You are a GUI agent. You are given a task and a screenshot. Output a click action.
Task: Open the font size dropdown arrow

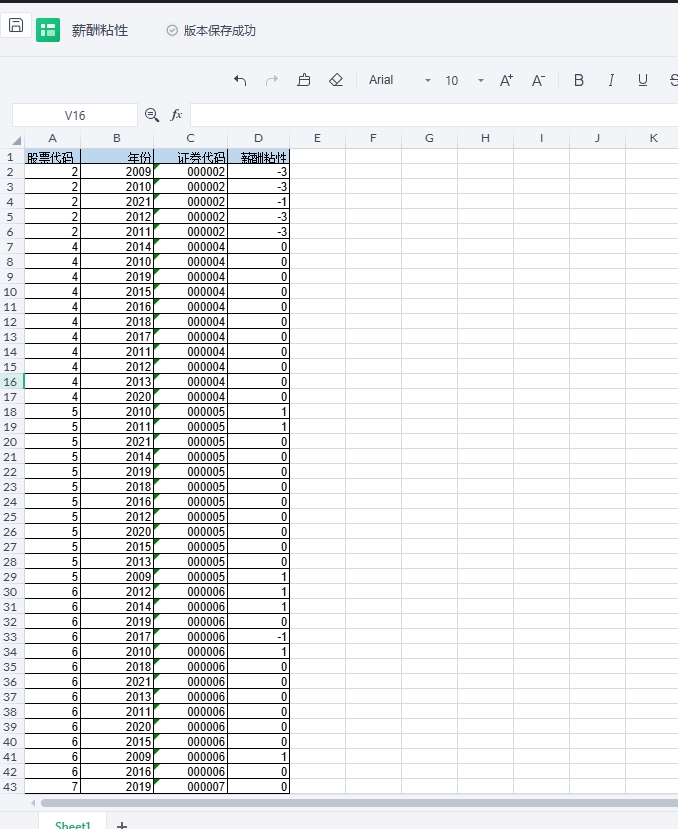click(x=481, y=81)
